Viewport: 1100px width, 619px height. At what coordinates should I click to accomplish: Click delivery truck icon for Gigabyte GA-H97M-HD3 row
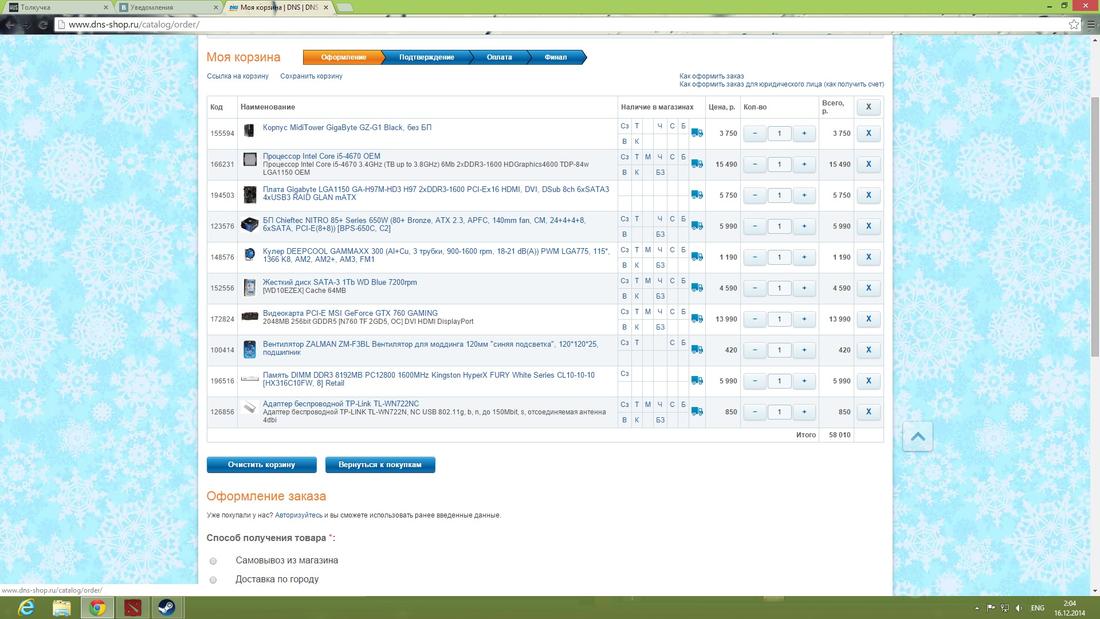(697, 194)
